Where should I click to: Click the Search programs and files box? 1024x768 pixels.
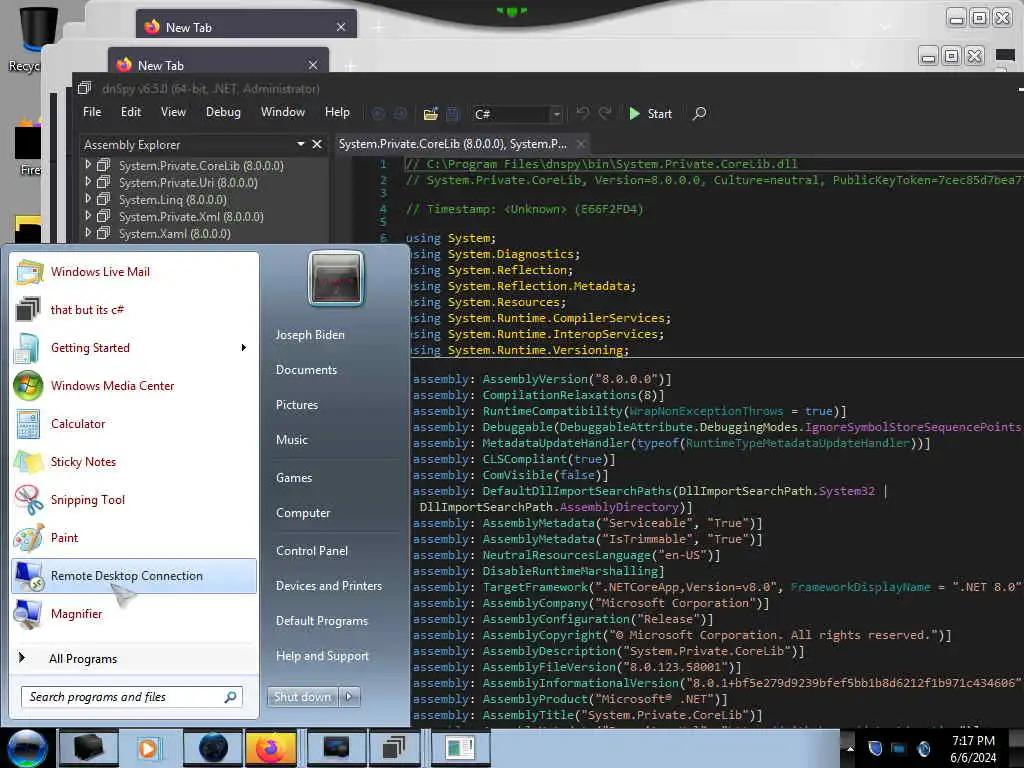coord(131,697)
